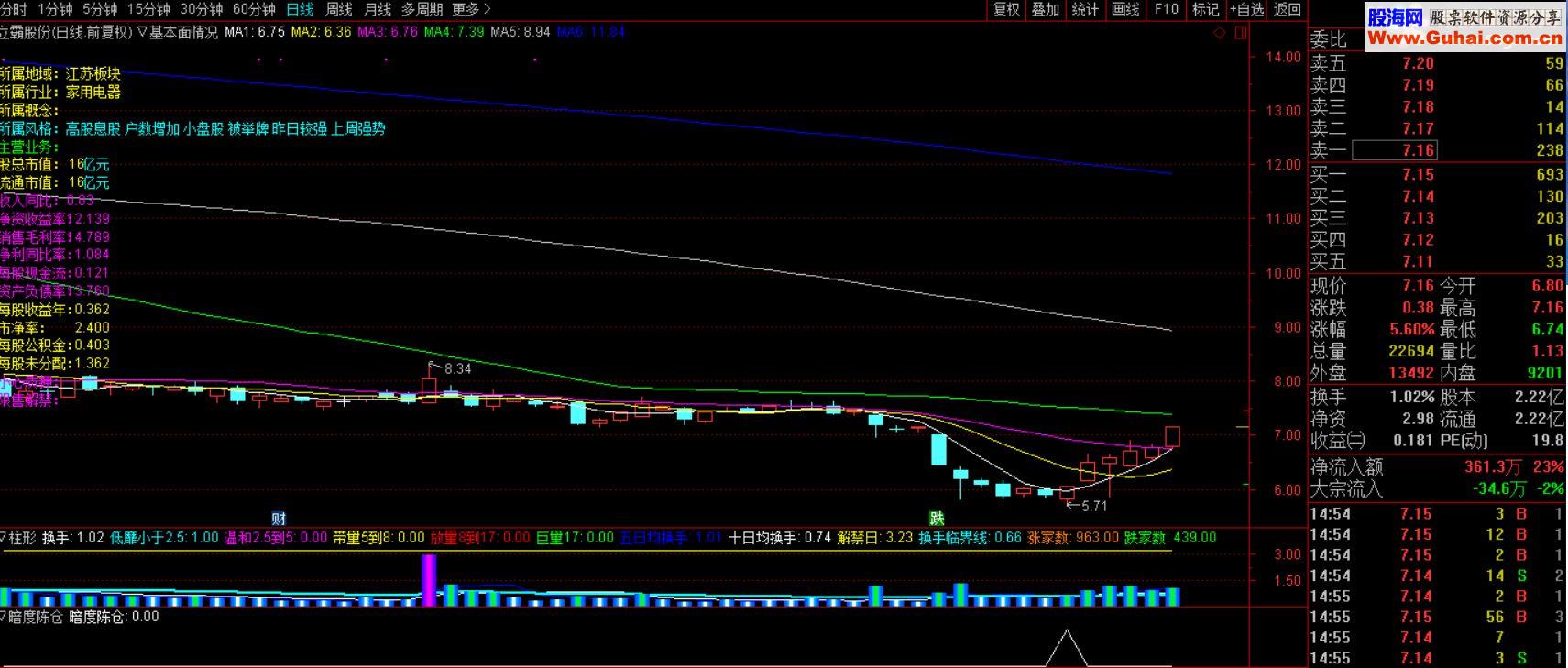Click the 财 finance marker on chart
This screenshot has height=668, width=1568.
279,519
